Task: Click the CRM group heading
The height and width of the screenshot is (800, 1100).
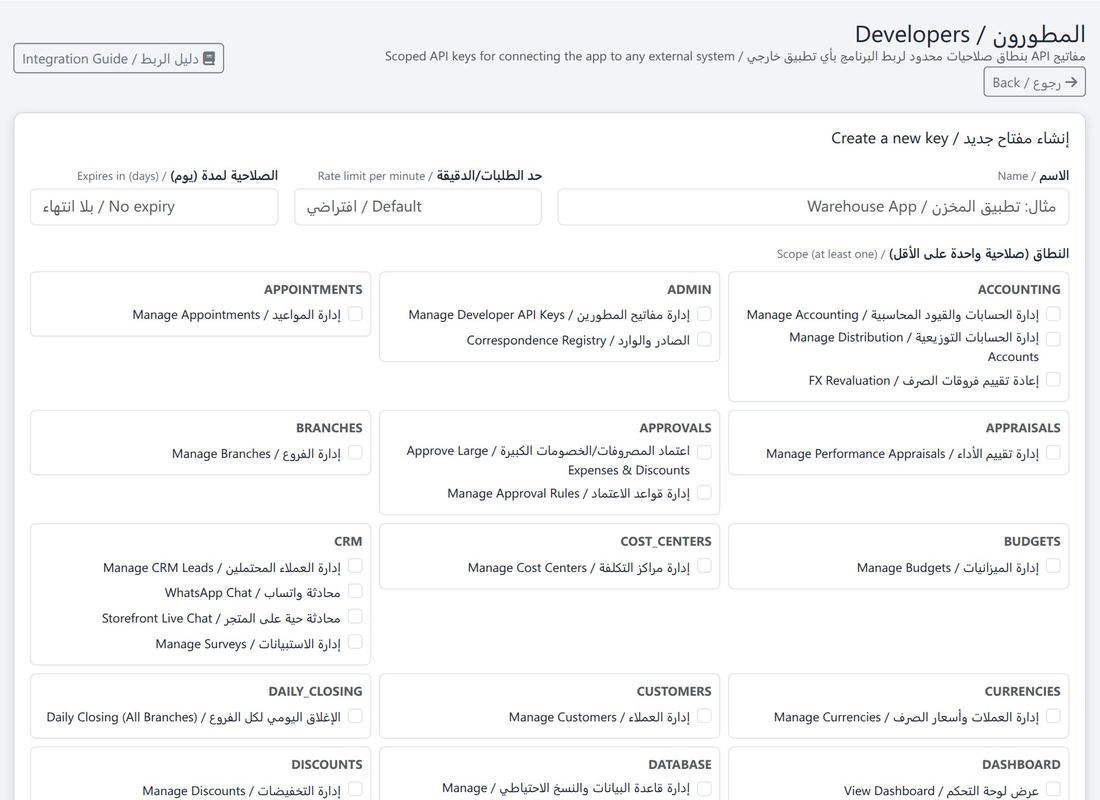Action: (x=348, y=541)
